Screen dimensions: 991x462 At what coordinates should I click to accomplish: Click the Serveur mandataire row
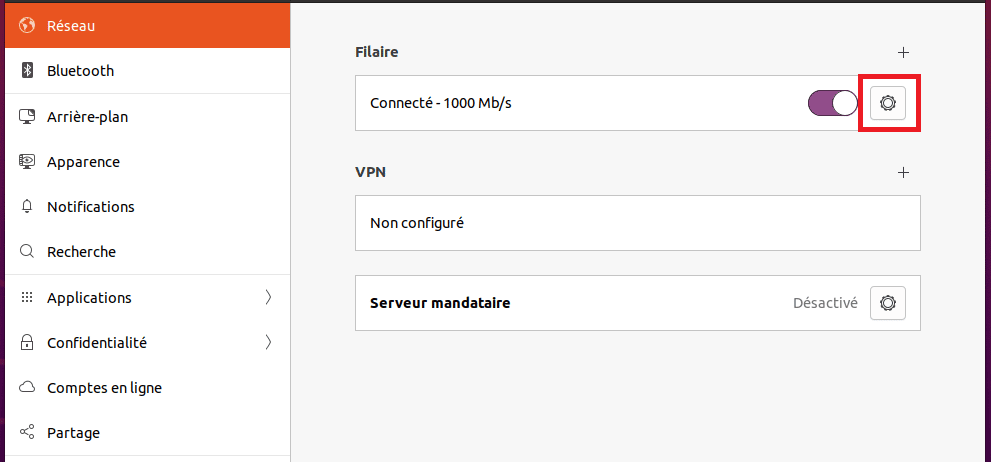638,303
